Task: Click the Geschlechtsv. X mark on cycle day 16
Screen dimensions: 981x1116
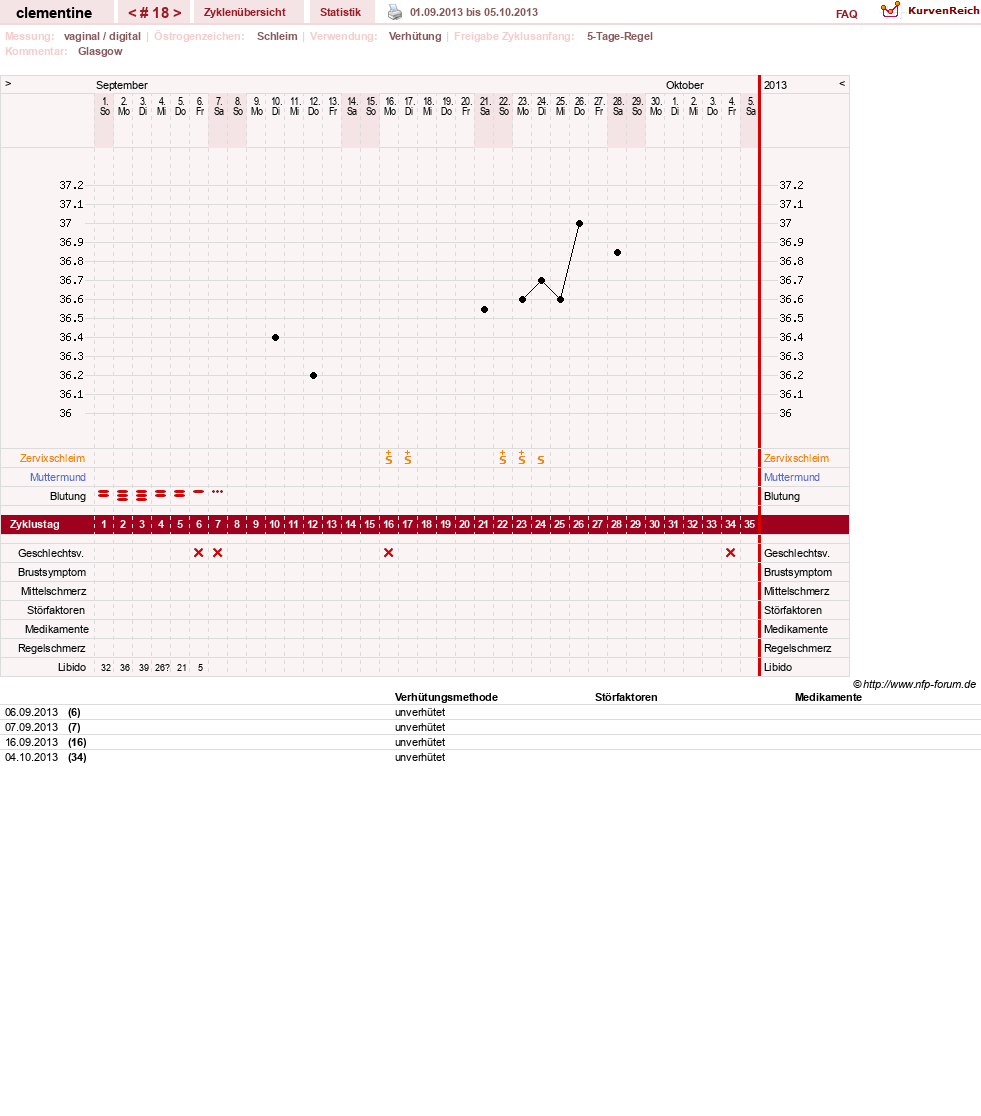Action: click(389, 553)
